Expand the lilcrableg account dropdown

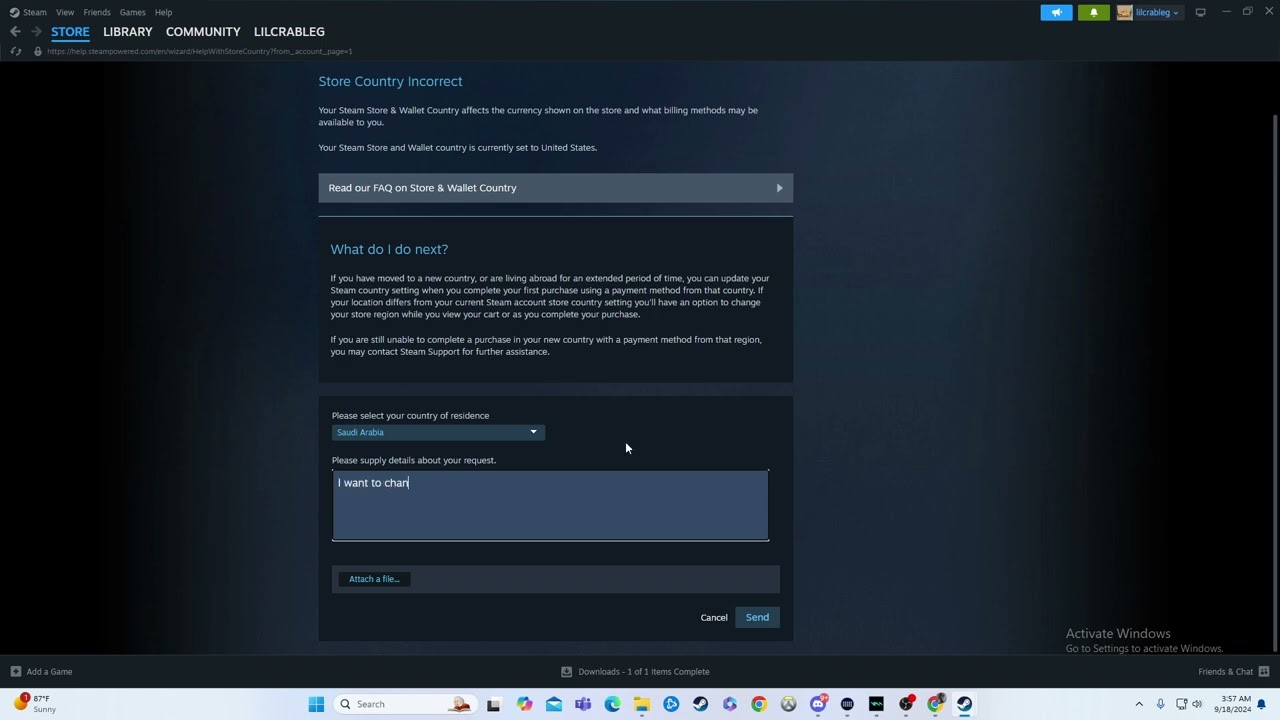pos(1157,12)
